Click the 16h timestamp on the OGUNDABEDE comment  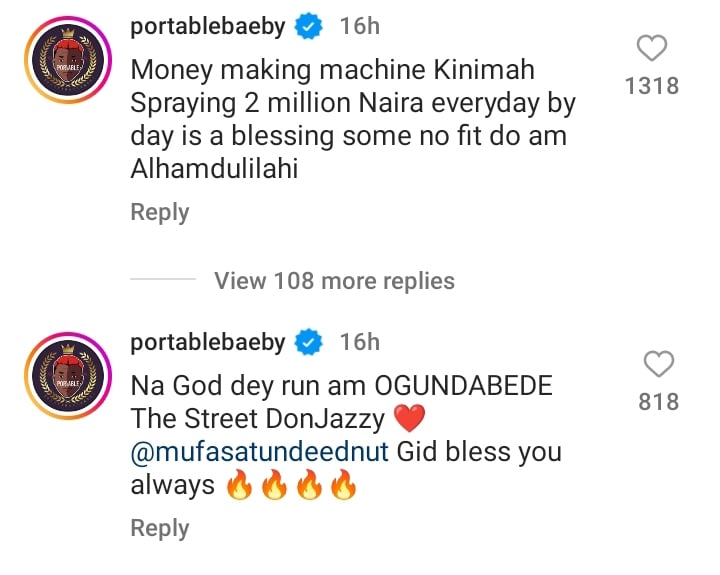coord(359,343)
